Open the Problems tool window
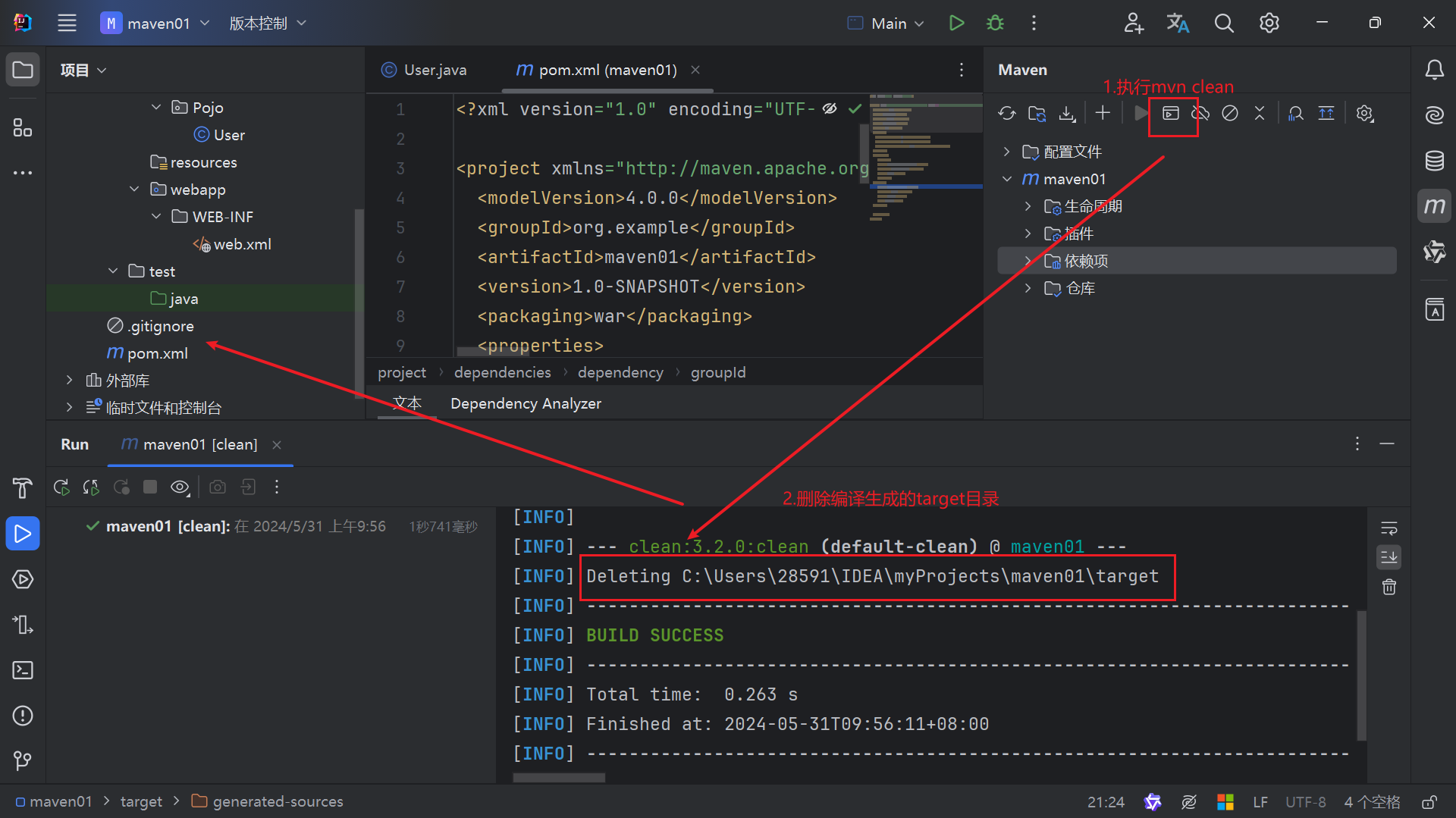 (x=23, y=716)
